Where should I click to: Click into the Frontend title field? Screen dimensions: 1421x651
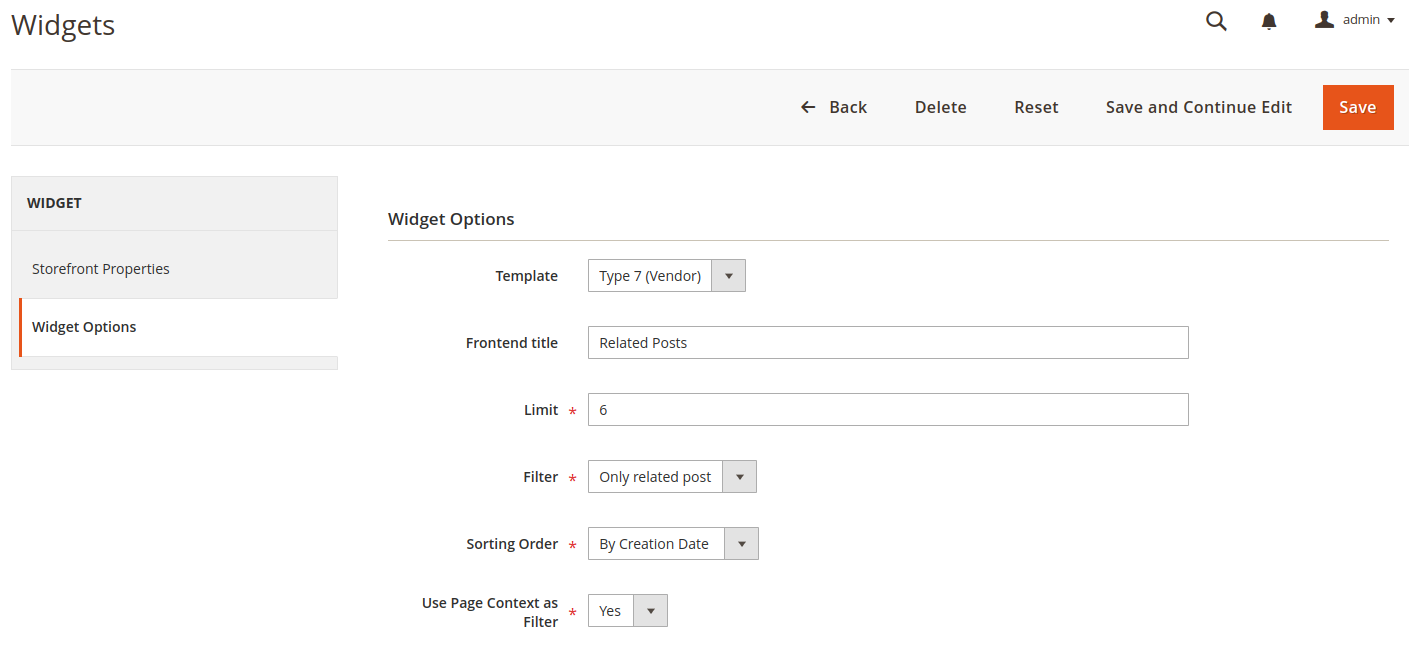click(887, 342)
